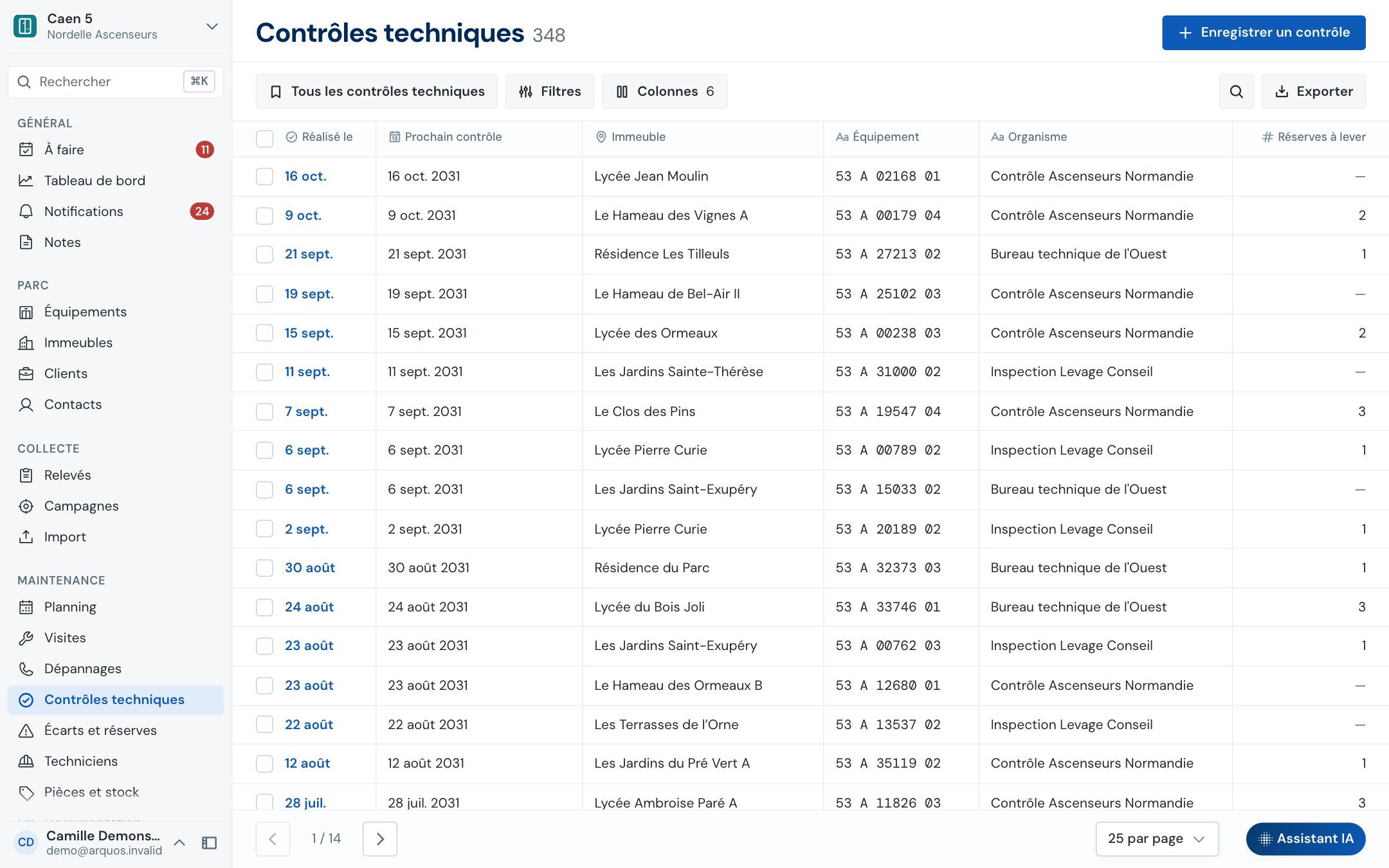Image resolution: width=1389 pixels, height=868 pixels.
Task: Open the 30 août control link
Action: [x=310, y=568]
